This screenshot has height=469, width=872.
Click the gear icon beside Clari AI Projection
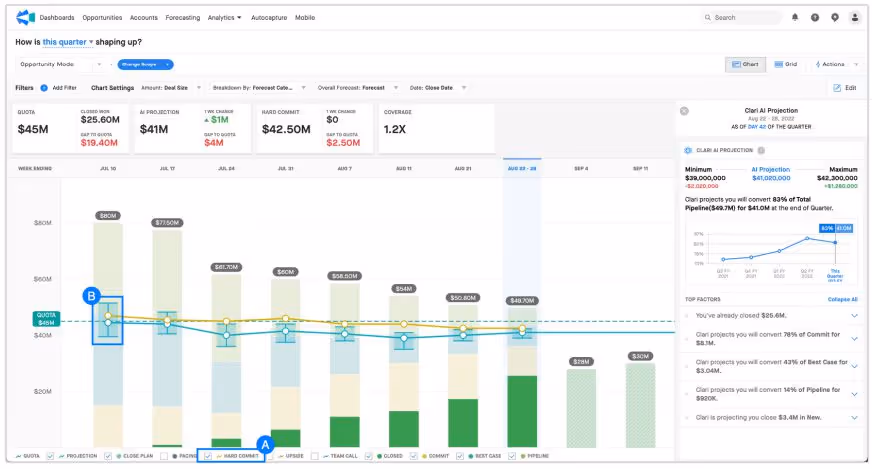click(688, 150)
